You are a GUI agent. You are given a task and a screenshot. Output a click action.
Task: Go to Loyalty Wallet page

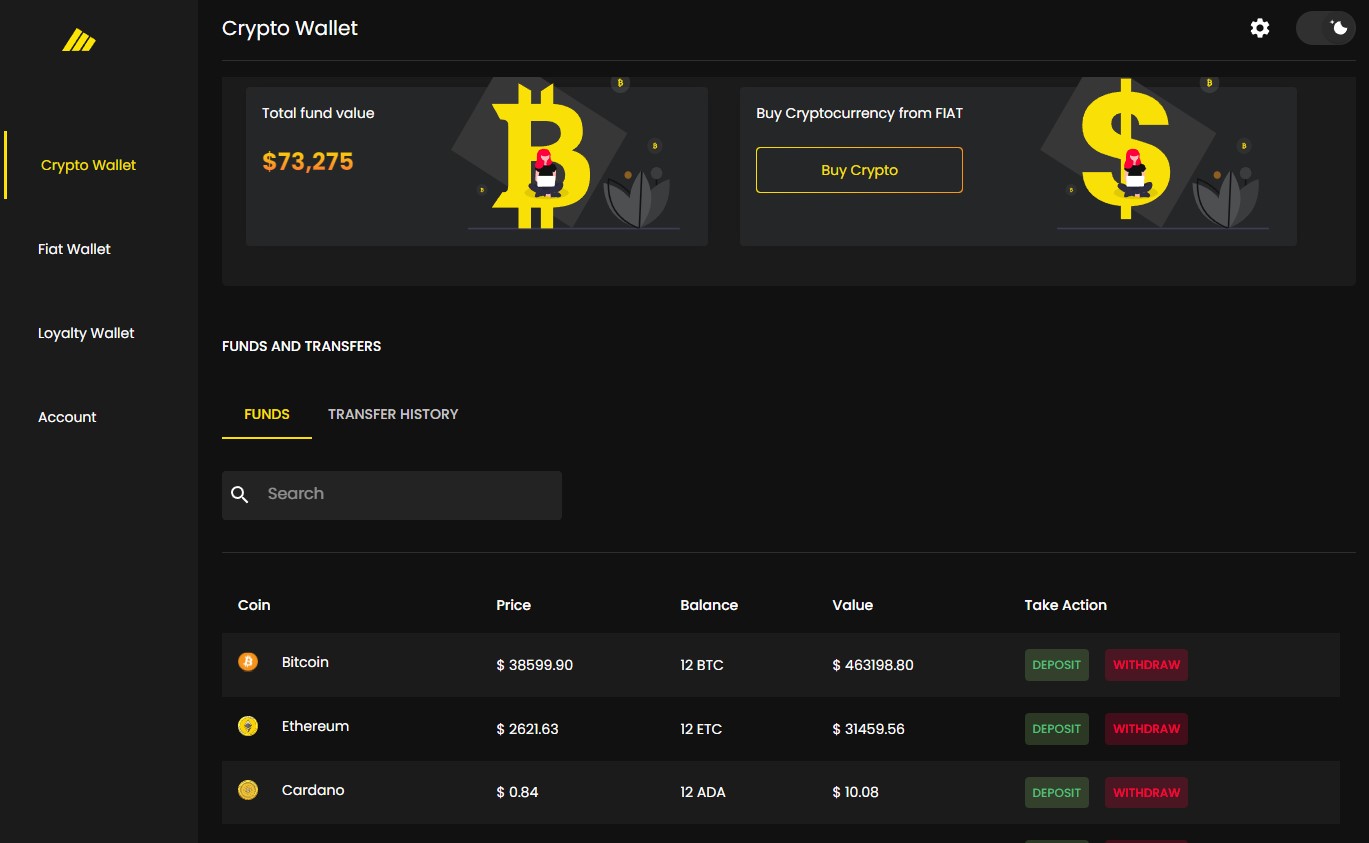86,333
